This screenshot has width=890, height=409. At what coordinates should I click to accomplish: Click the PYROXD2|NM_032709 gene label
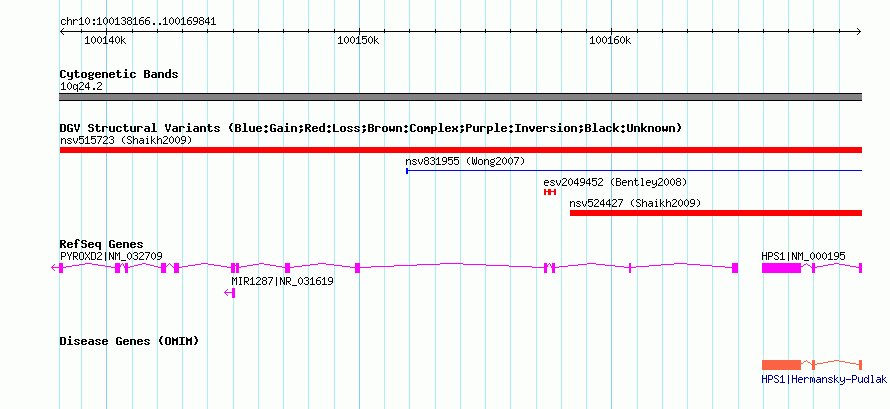111,256
